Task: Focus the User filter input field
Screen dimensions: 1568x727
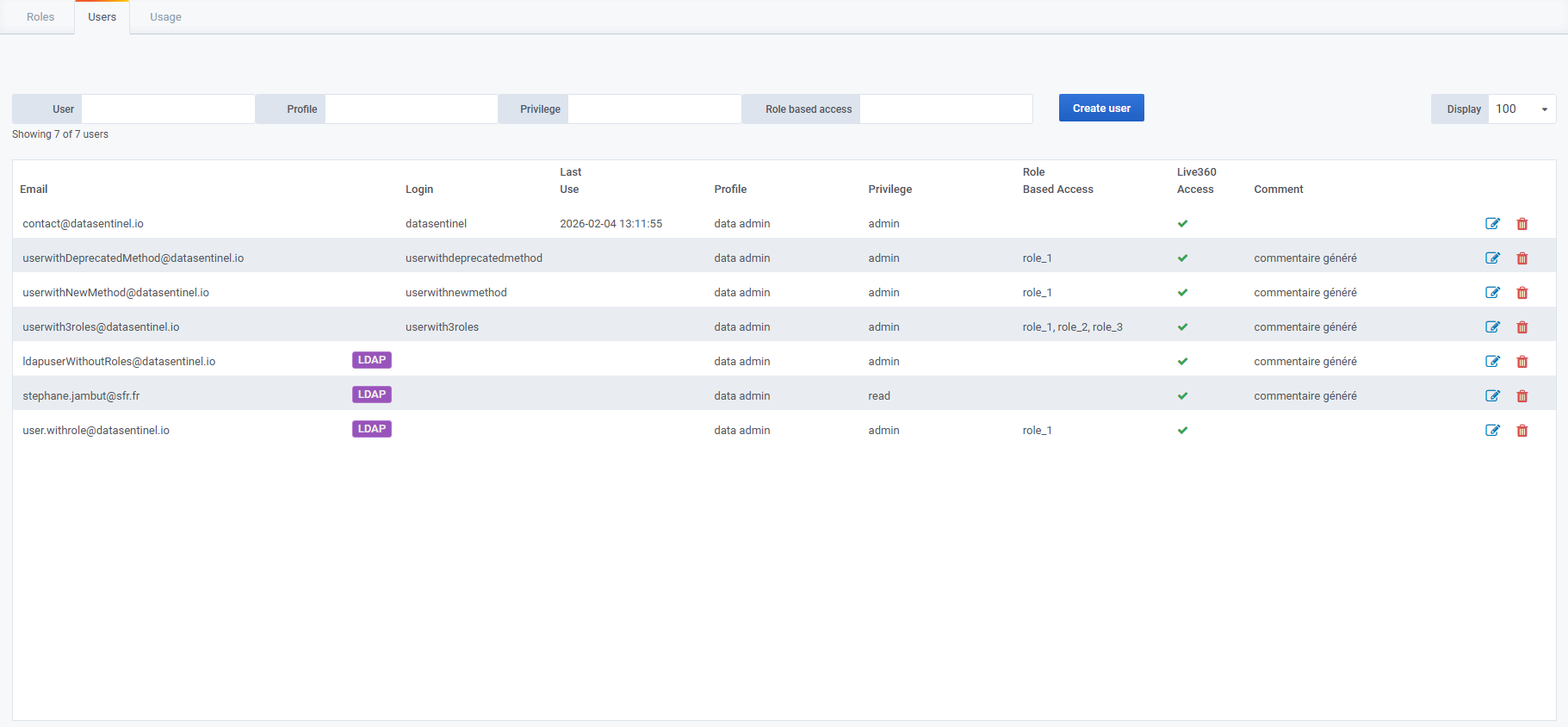Action: (x=167, y=109)
